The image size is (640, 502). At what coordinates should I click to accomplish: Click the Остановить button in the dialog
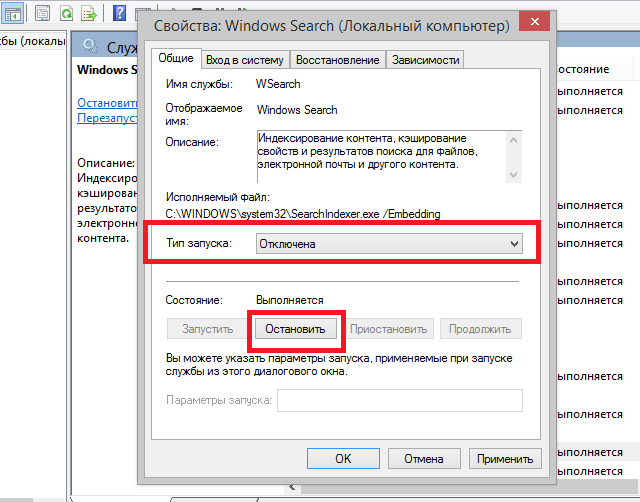(295, 329)
